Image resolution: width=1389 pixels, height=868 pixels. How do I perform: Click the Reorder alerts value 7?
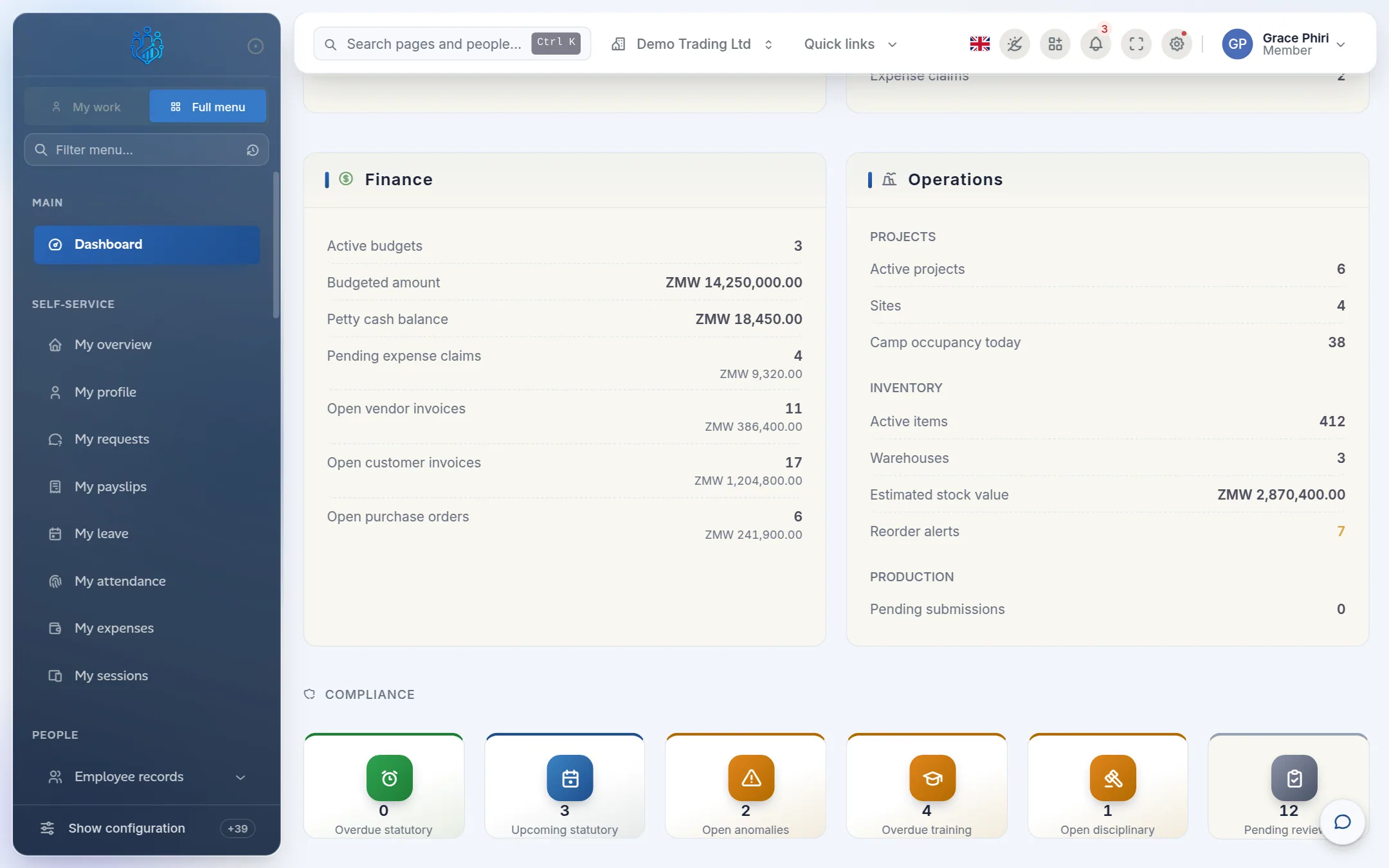(x=1341, y=531)
